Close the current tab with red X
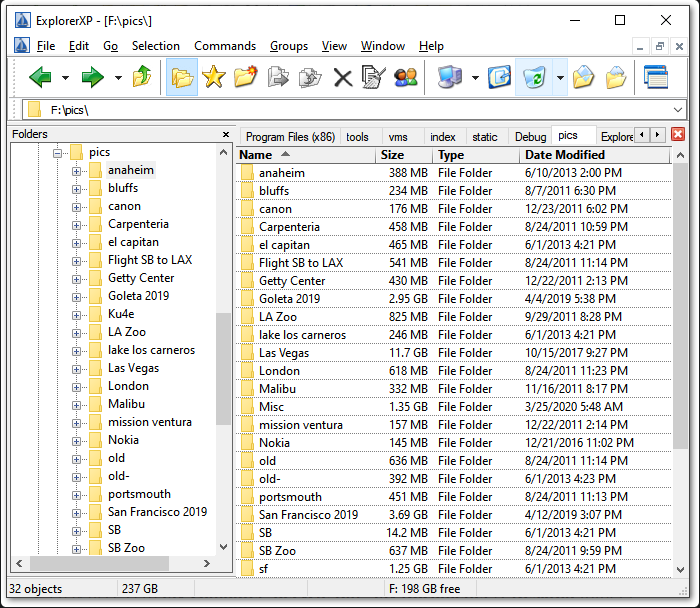Screen dimensions: 700x608 [678, 134]
